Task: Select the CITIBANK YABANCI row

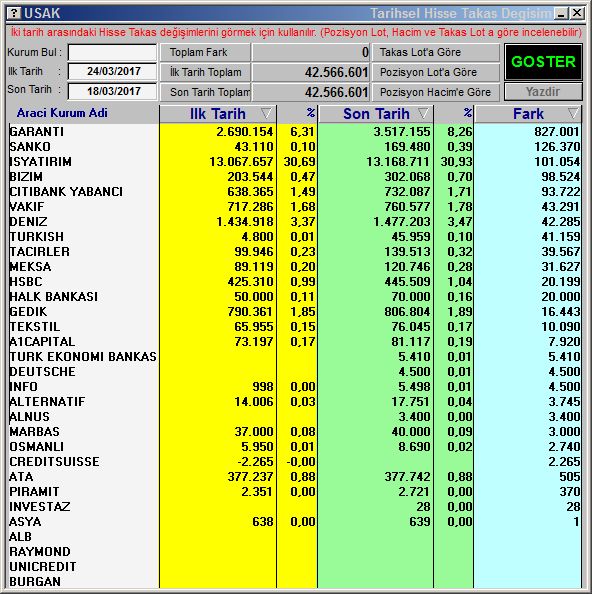Action: click(294, 192)
